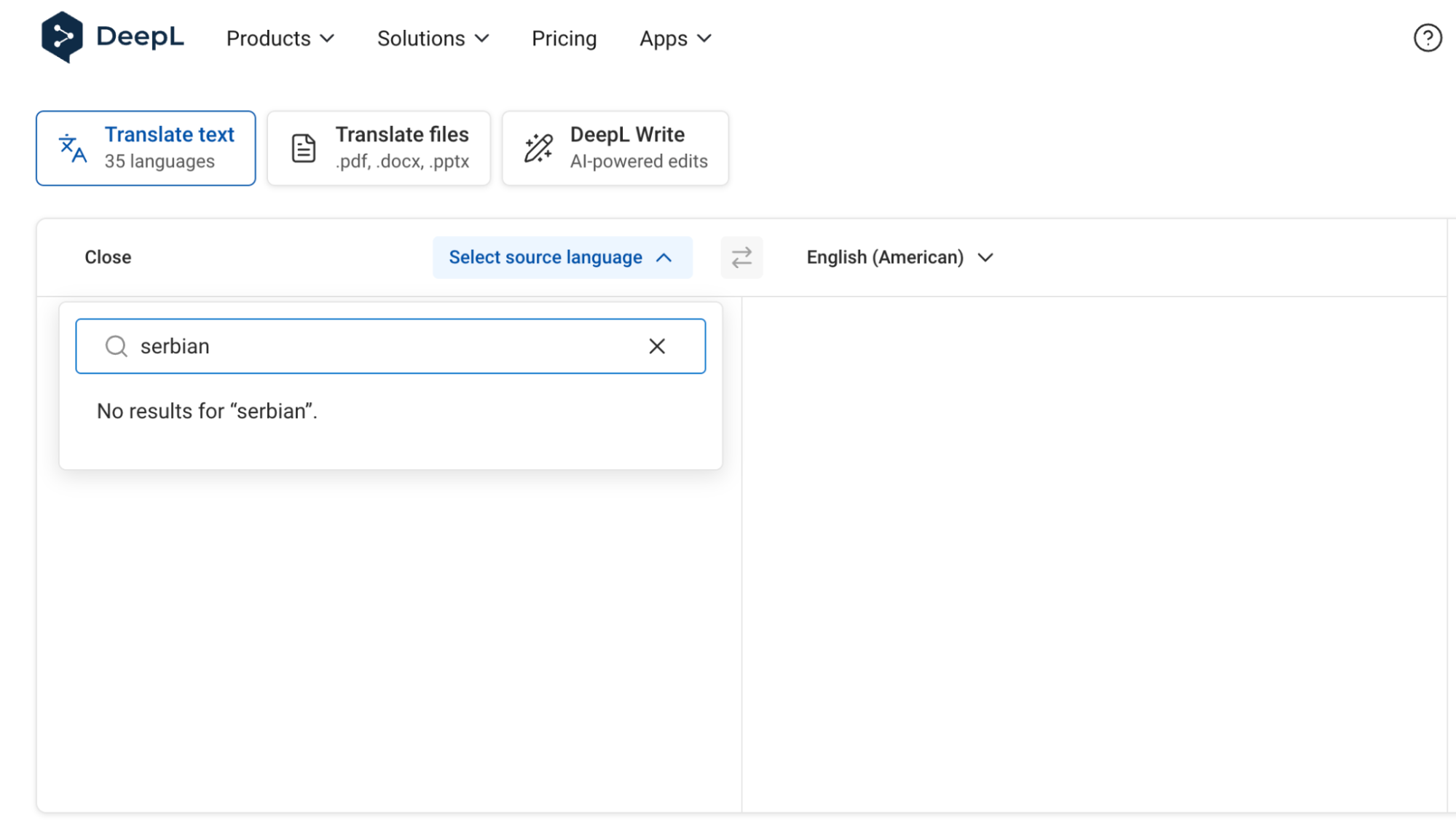Expand the Products menu
This screenshot has width=1456, height=821.
pos(280,39)
